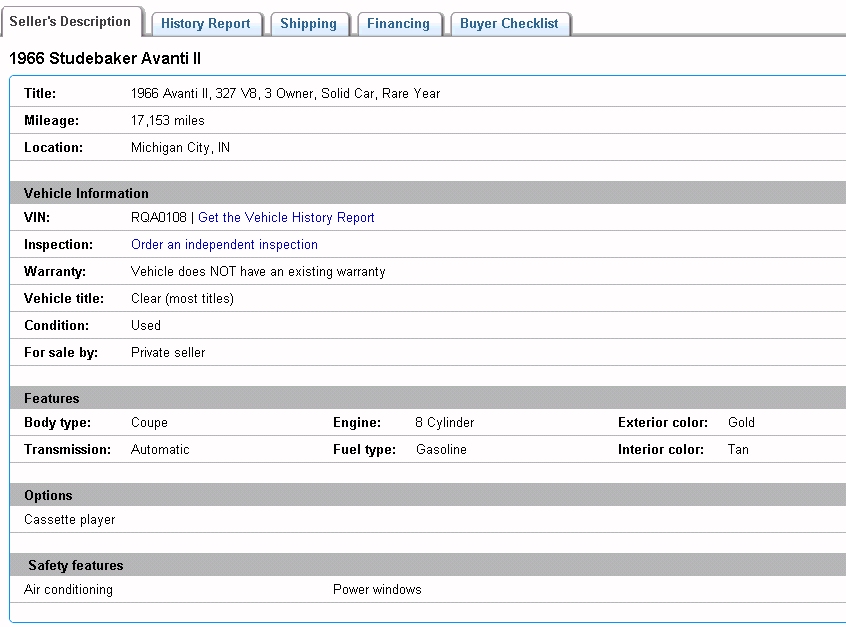846x627 pixels.
Task: Click the warranty text about NOT existing warranty
Action: pos(258,271)
